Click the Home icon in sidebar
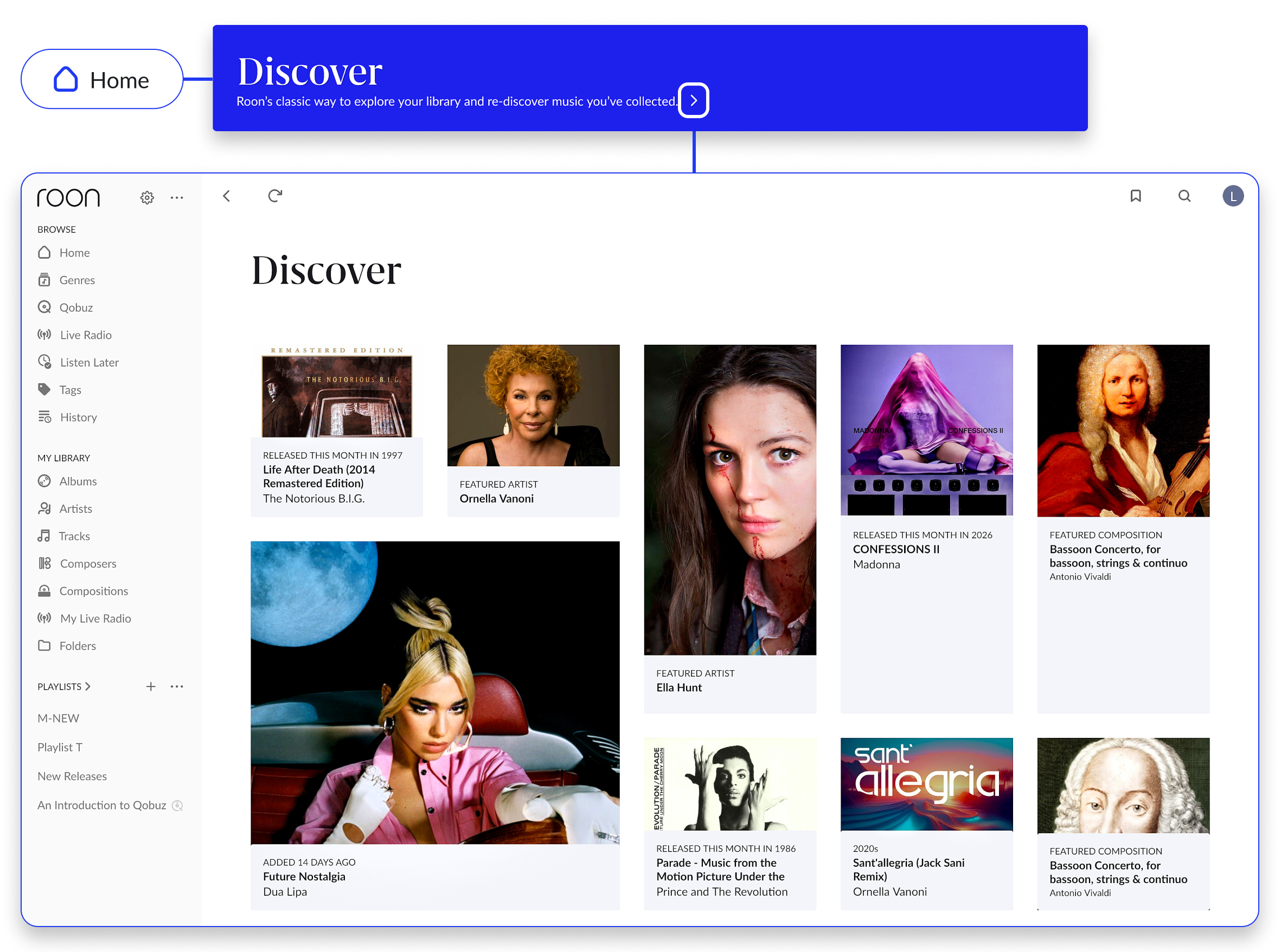 click(x=44, y=253)
